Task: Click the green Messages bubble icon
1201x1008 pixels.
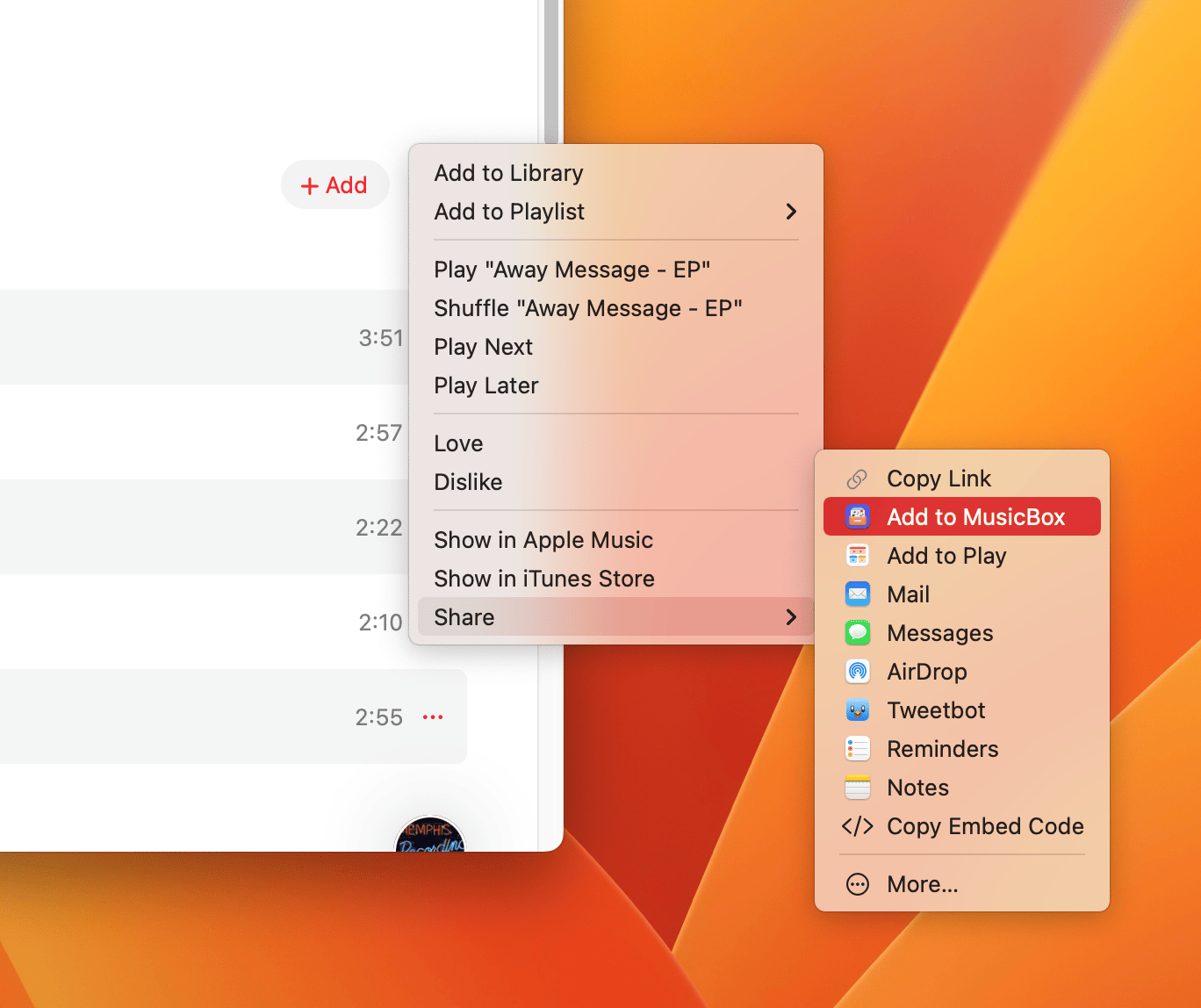Action: 858,633
